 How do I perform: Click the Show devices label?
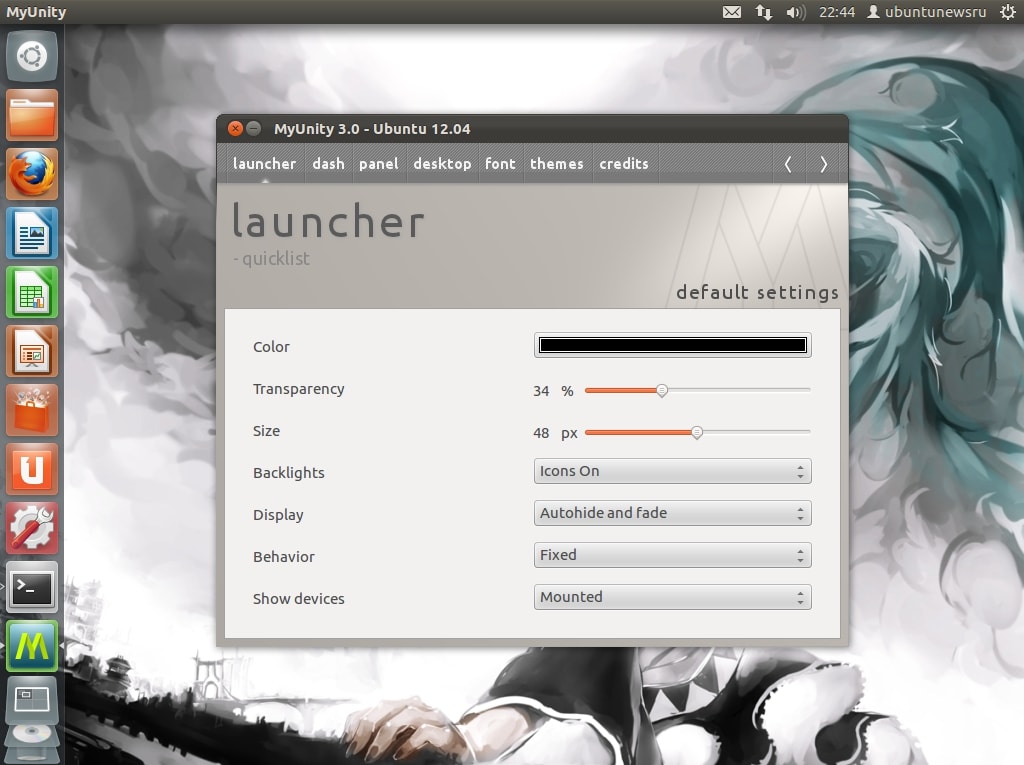[x=298, y=599]
